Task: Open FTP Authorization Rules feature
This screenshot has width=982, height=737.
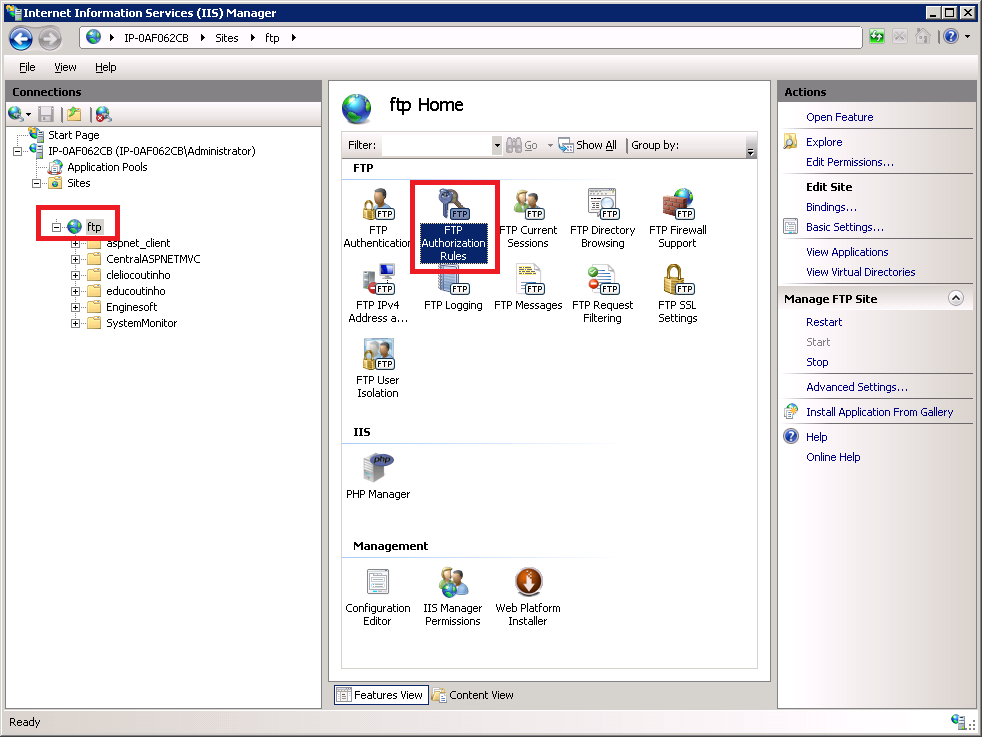Action: [453, 225]
